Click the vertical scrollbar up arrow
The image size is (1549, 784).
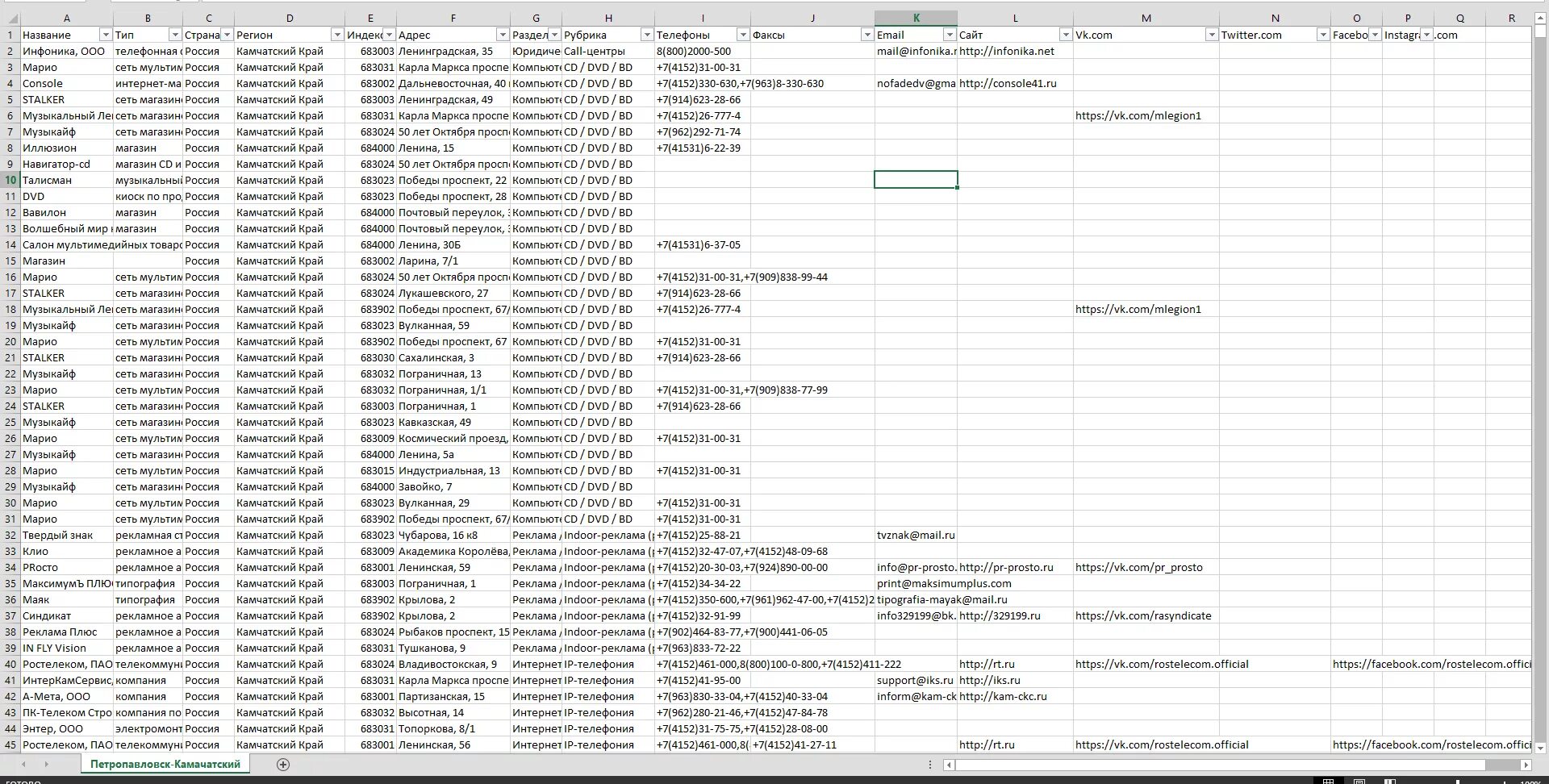(1540, 18)
